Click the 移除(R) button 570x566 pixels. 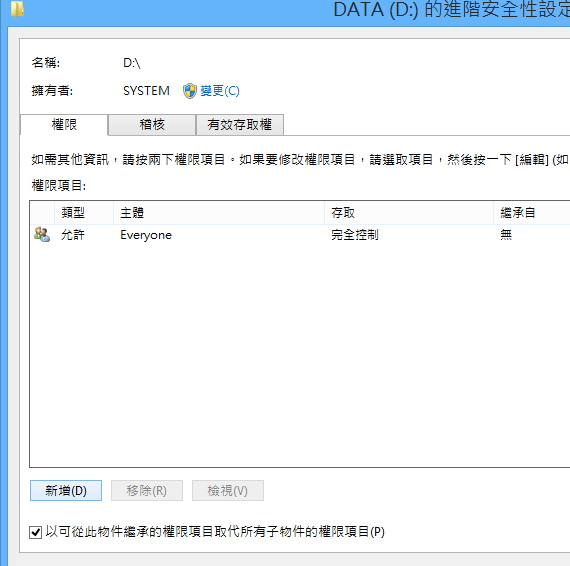coord(147,491)
